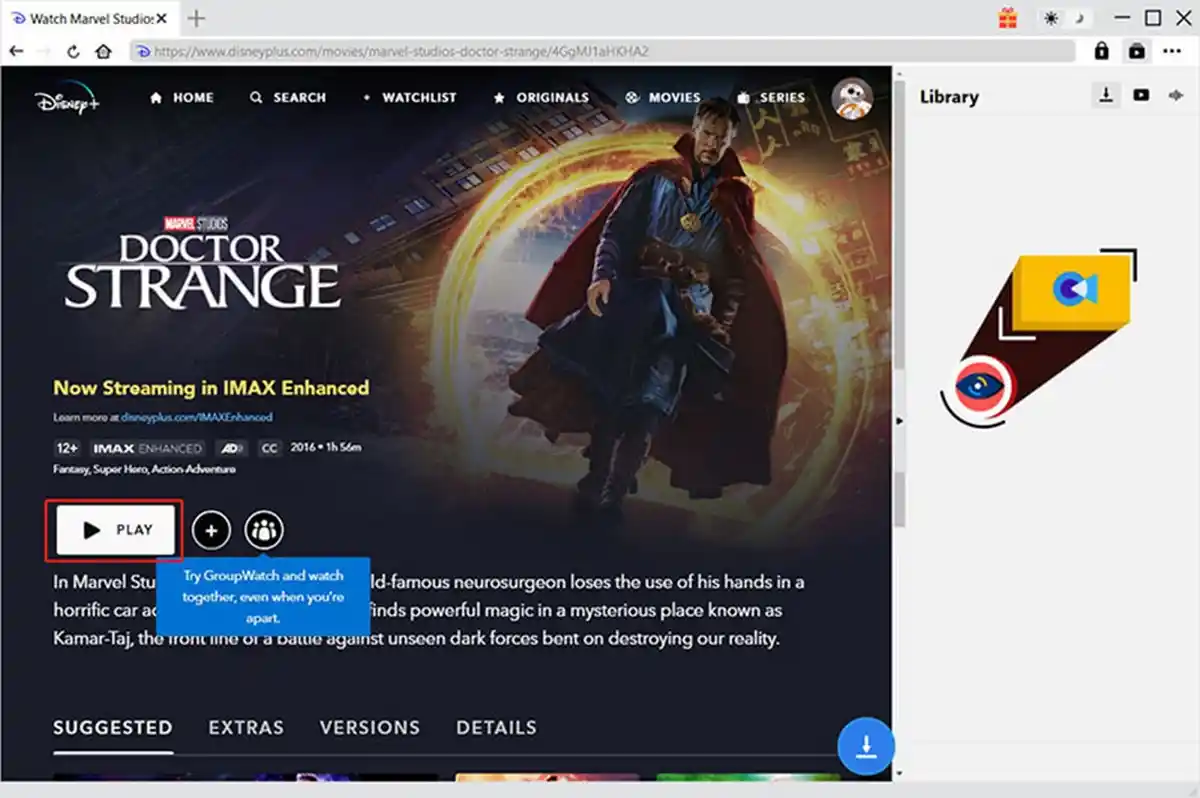
Task: Show the audio library icon in Library panel
Action: pyautogui.click(x=1175, y=95)
